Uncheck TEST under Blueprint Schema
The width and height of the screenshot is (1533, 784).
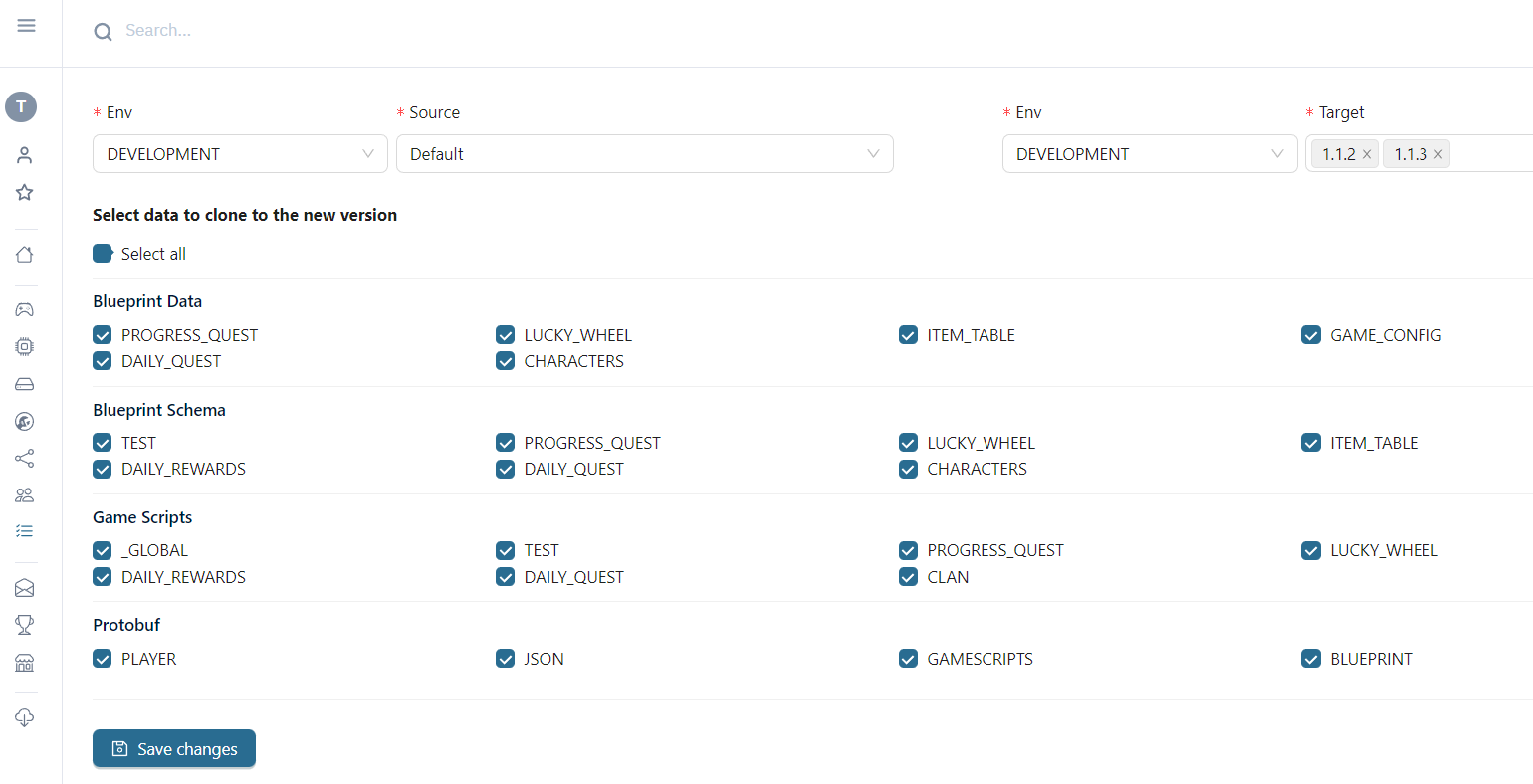pyautogui.click(x=103, y=443)
